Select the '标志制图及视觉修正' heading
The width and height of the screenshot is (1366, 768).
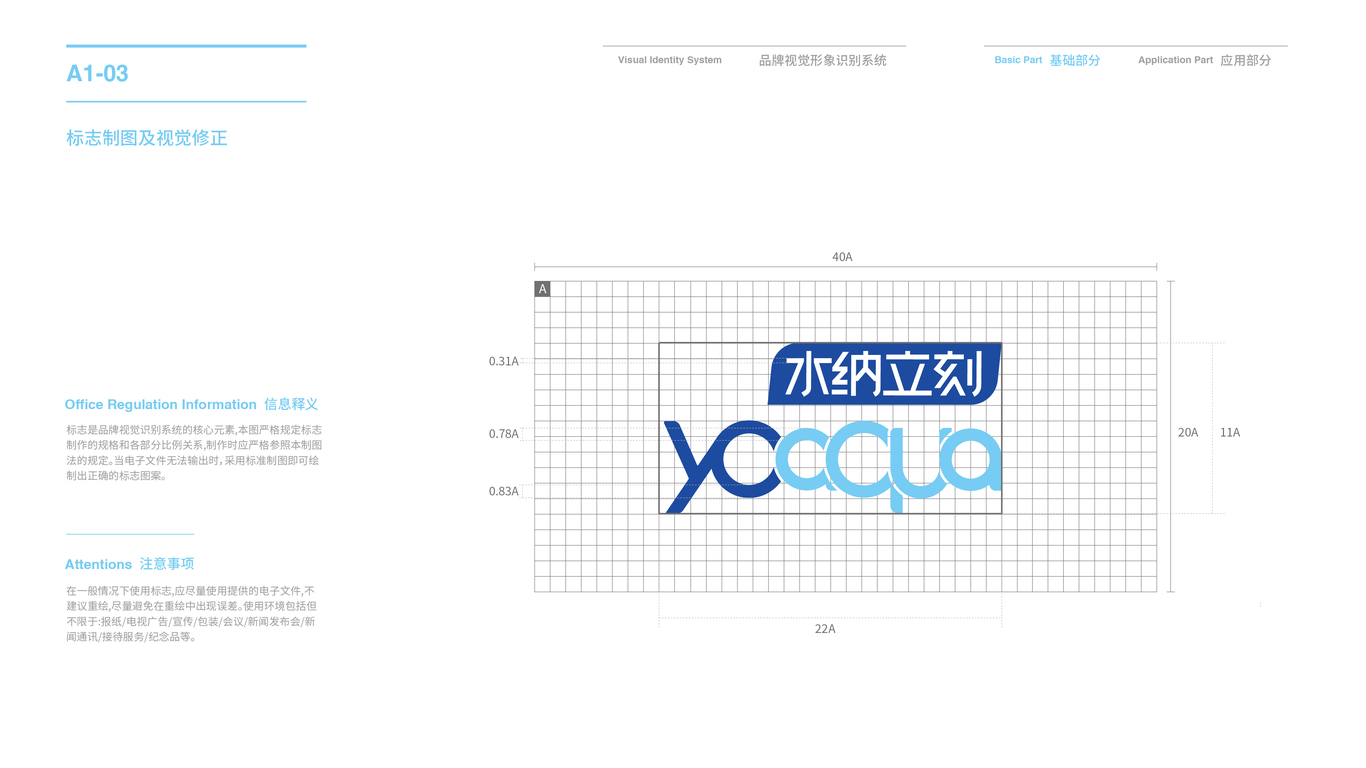147,138
